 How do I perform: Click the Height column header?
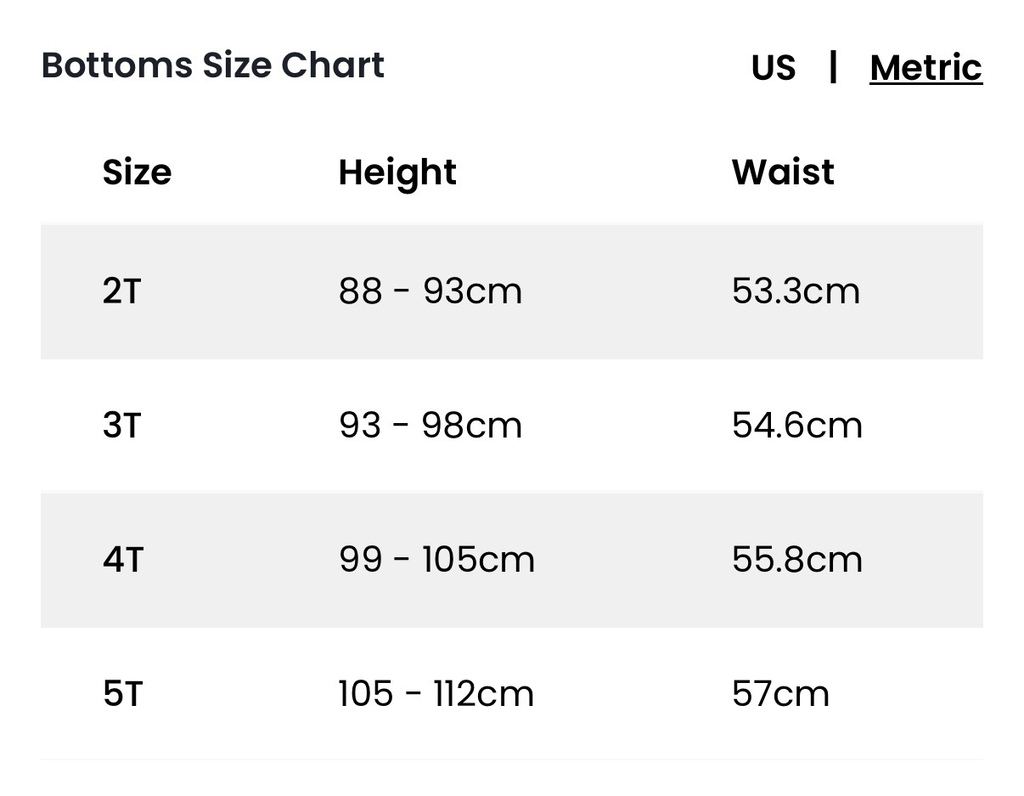[x=397, y=174]
